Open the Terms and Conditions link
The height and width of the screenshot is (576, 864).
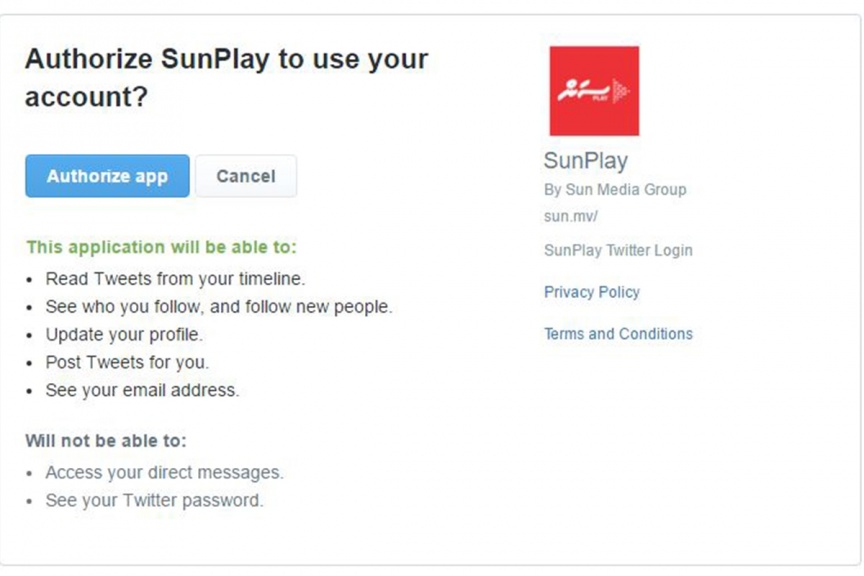618,334
